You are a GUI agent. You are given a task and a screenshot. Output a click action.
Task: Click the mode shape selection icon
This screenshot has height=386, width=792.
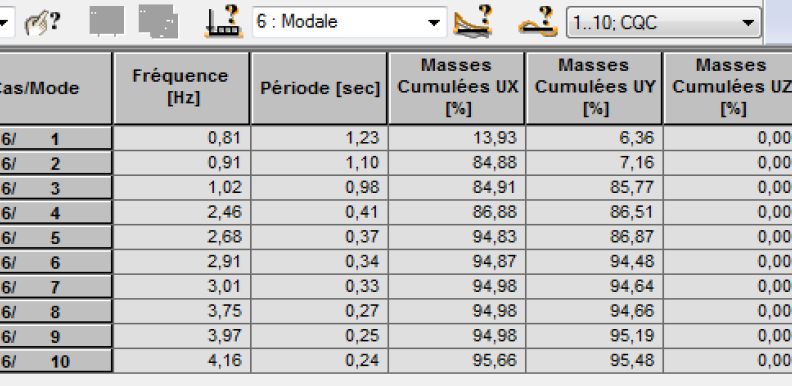pyautogui.click(x=473, y=21)
